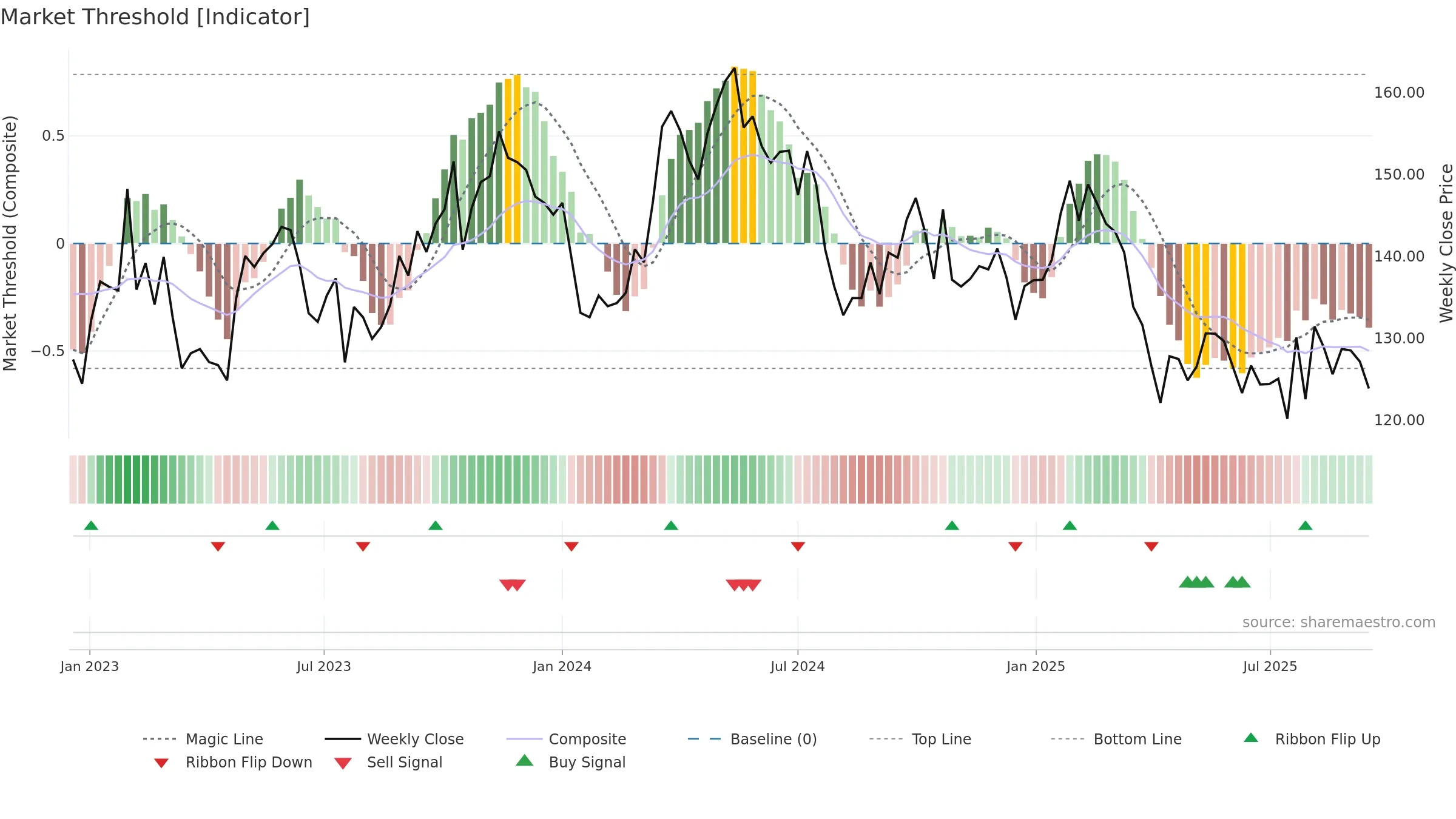Click the first green ribbon flip up marker near Jan 2023
1456x819 pixels.
[91, 525]
